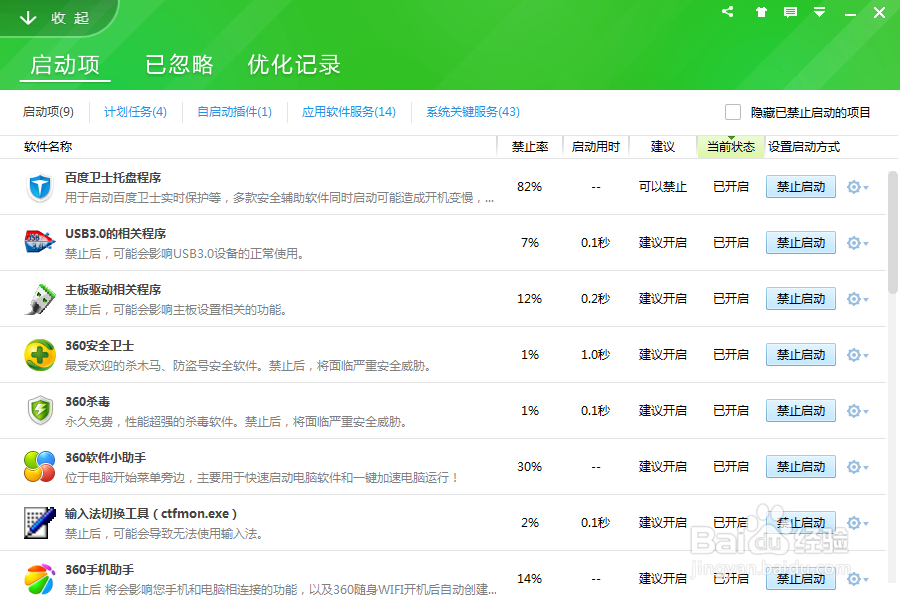Screen dimensions: 900x600
Task: Click the 主板驱动相关程序 icon
Action: 40,299
